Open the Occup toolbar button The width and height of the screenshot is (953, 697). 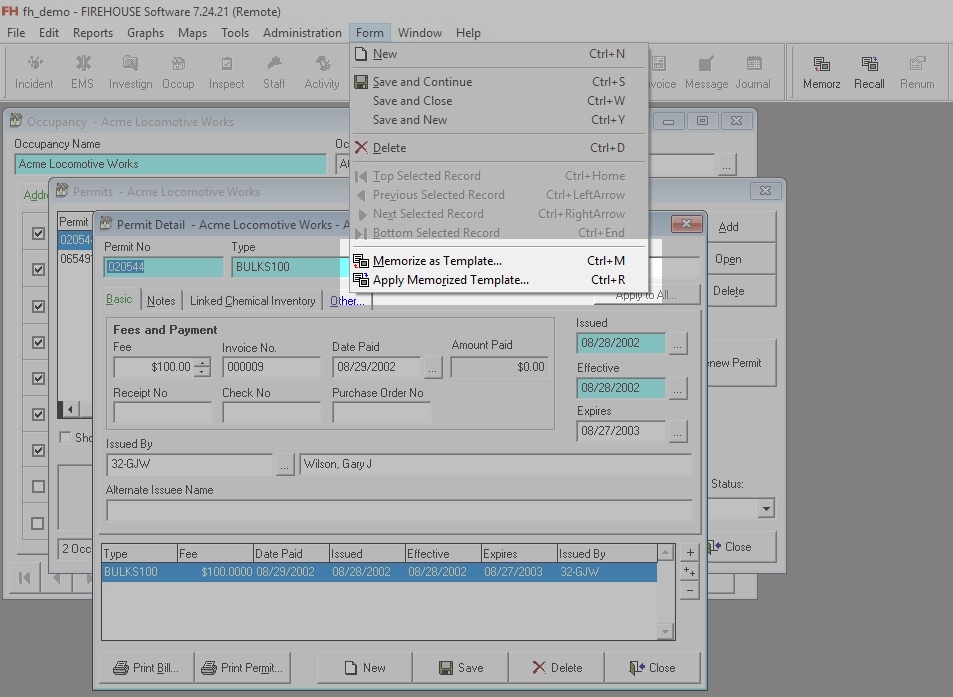(x=178, y=72)
